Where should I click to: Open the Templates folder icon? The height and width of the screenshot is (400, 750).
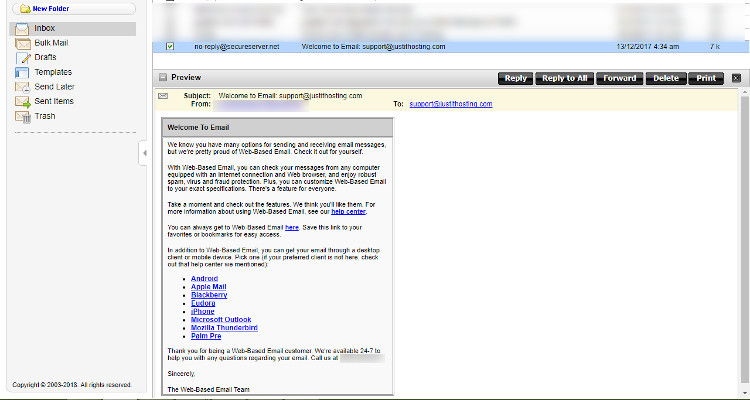pyautogui.click(x=22, y=73)
